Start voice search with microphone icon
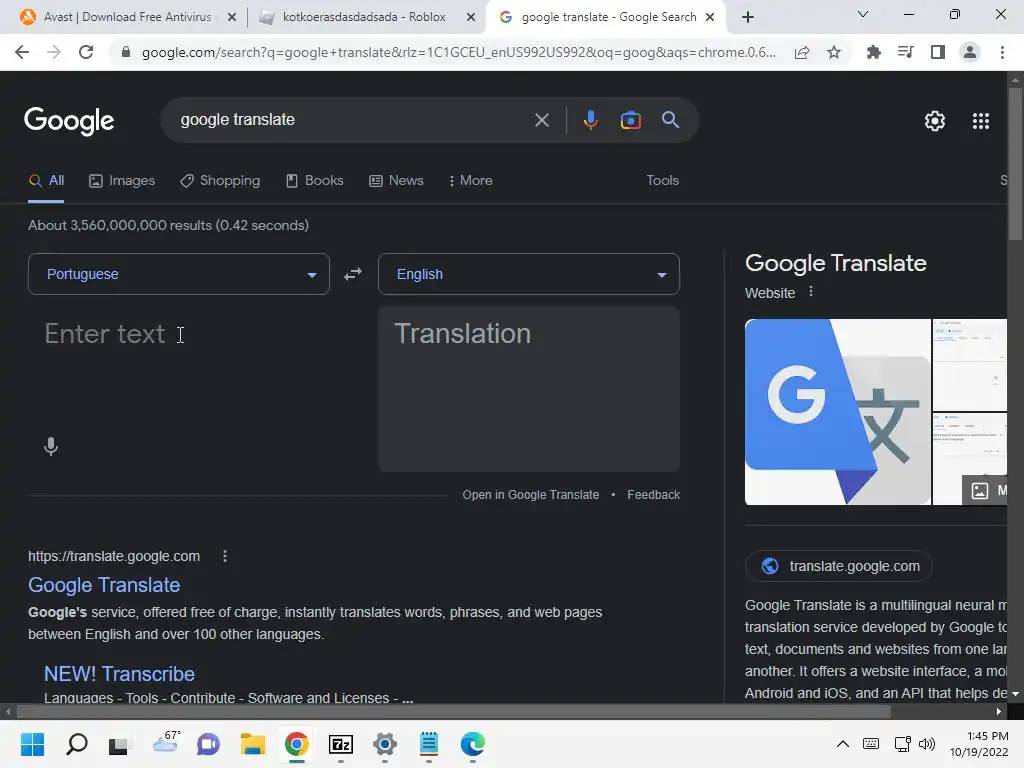The height and width of the screenshot is (768, 1024). click(590, 120)
